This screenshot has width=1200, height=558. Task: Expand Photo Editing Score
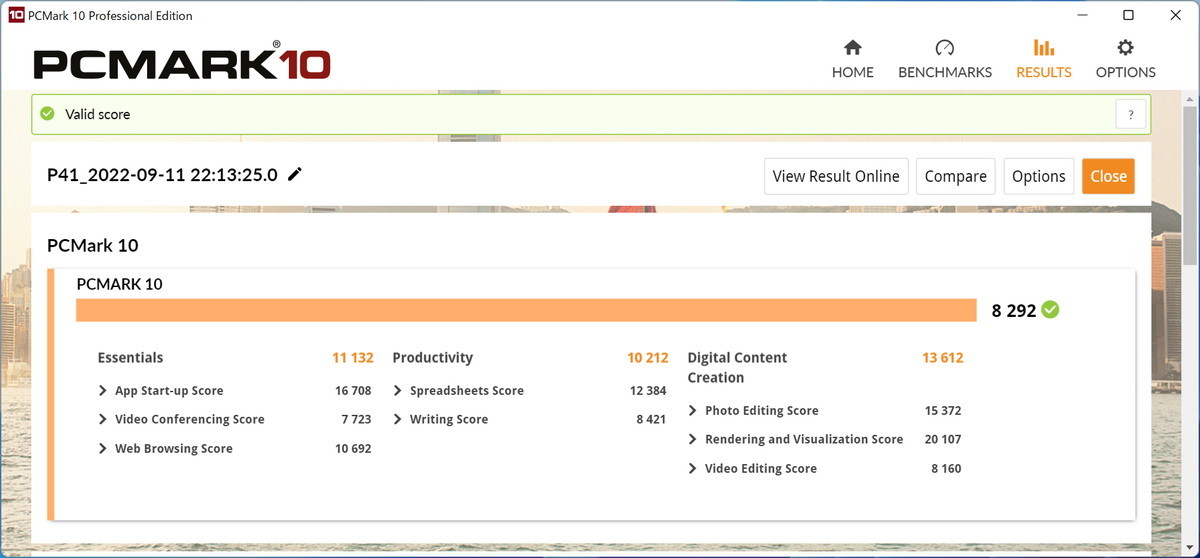coord(693,411)
